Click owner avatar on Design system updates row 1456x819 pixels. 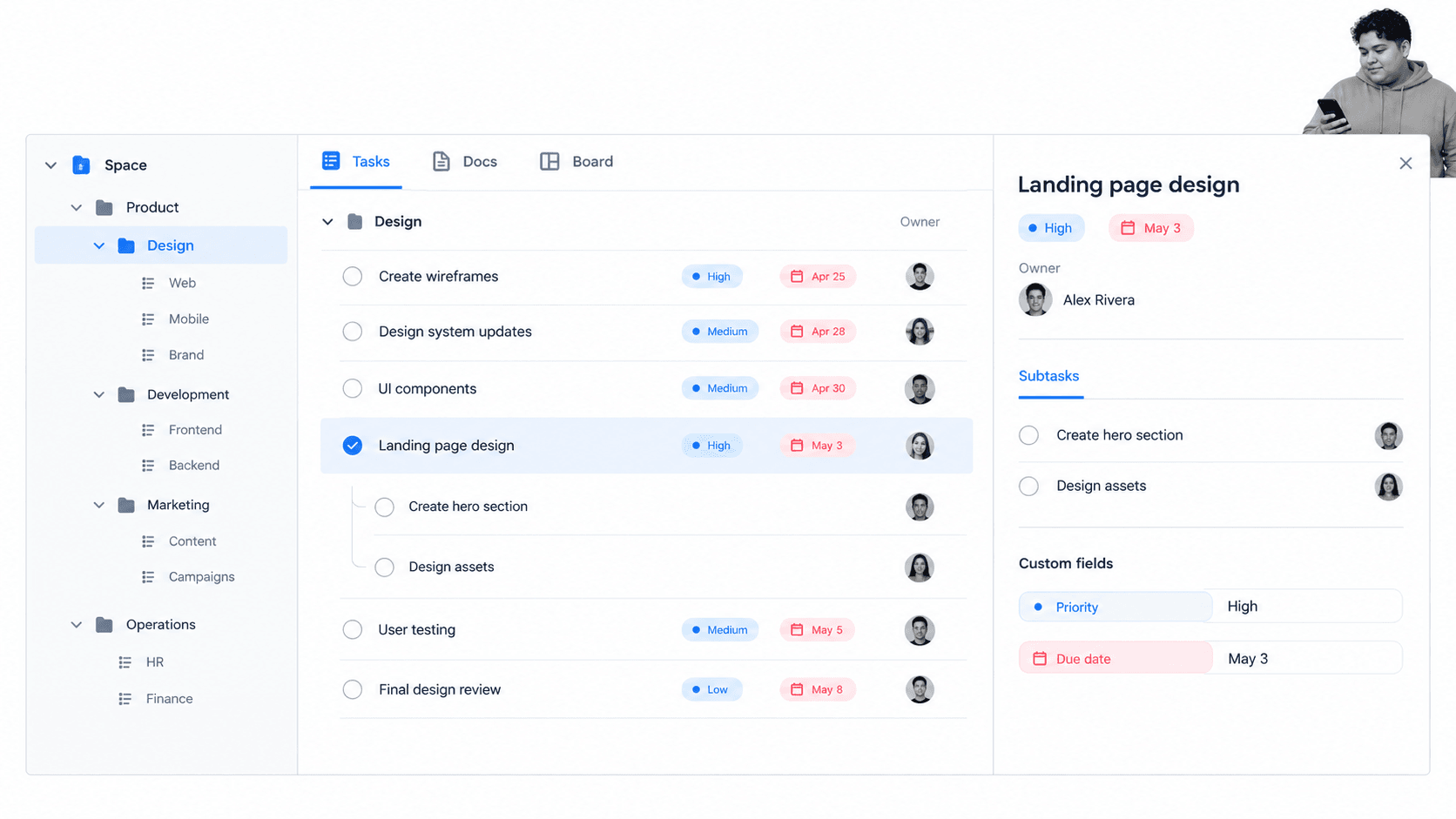pyautogui.click(x=920, y=332)
